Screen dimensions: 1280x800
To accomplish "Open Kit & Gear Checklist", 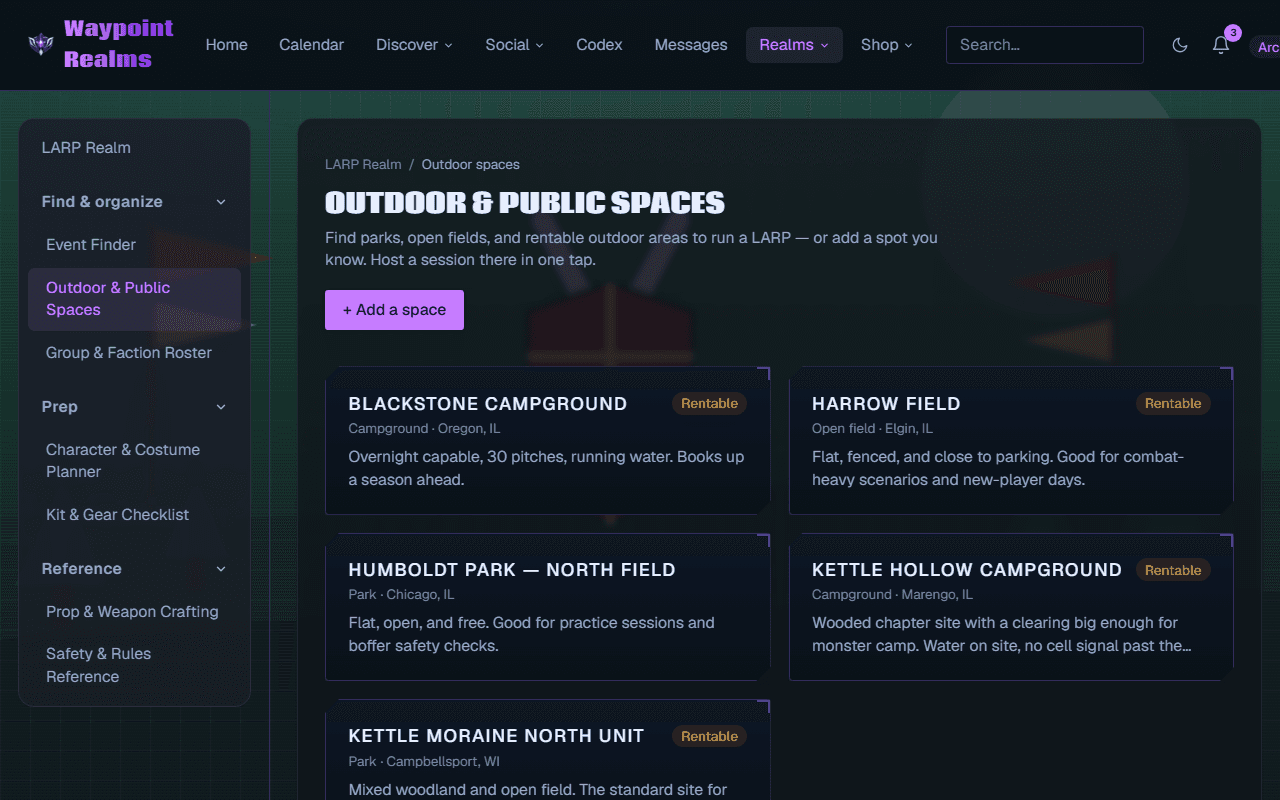I will [134, 515].
